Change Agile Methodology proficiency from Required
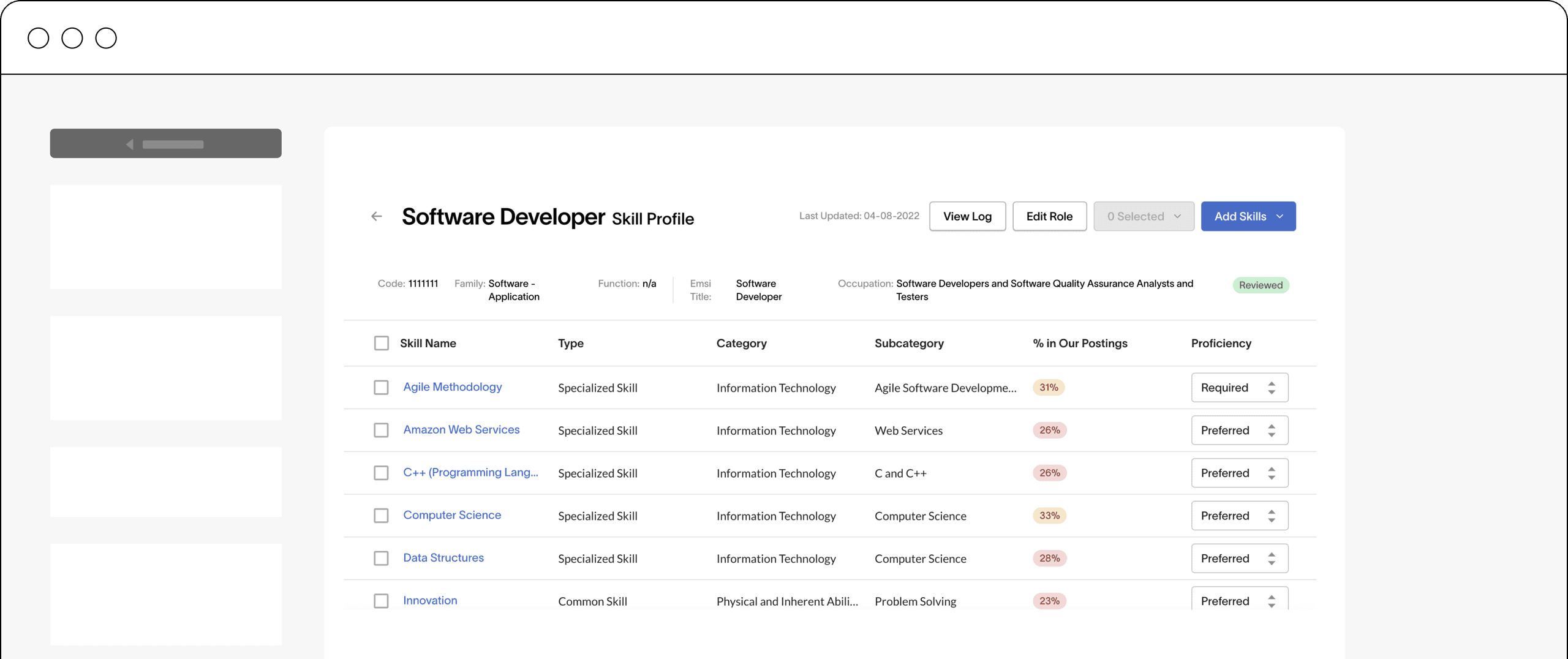This screenshot has width=1568, height=659. coord(1239,388)
